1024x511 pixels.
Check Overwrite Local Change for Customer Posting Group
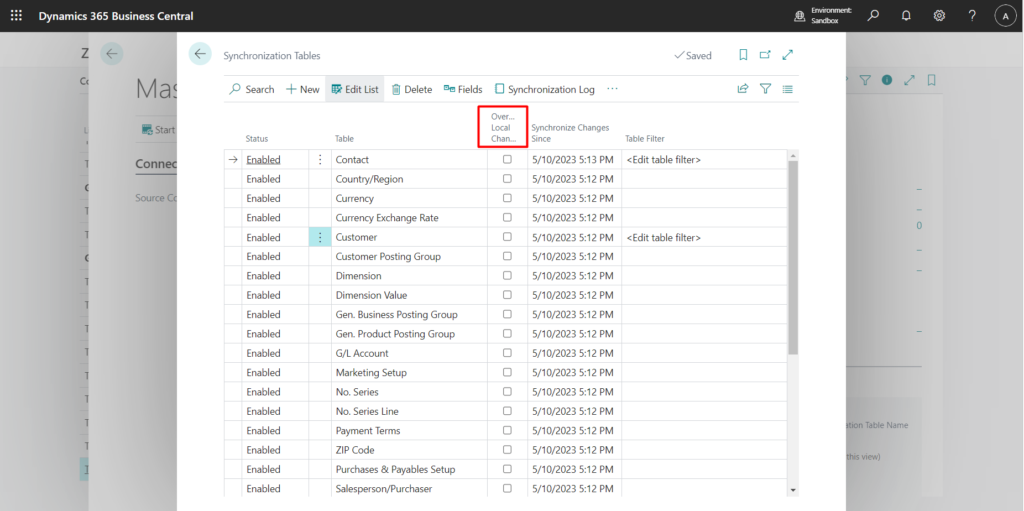pyautogui.click(x=507, y=256)
